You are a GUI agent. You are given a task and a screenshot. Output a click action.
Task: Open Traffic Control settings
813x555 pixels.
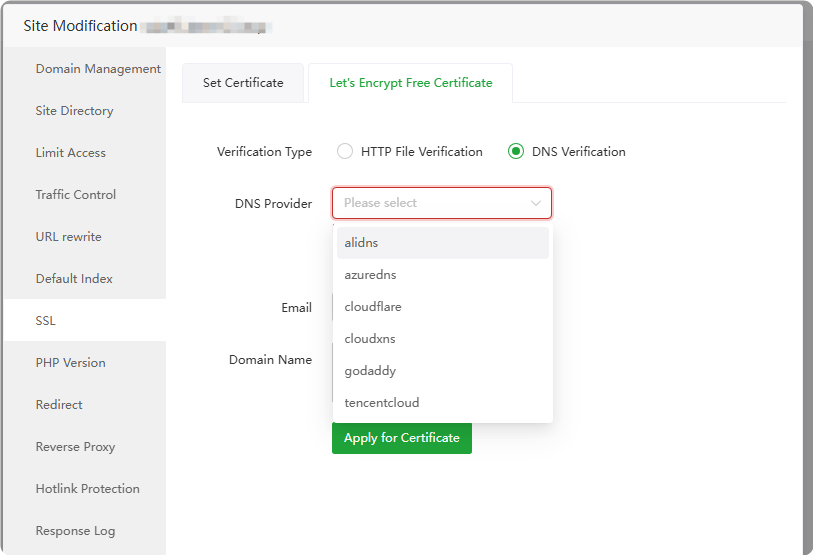(76, 195)
